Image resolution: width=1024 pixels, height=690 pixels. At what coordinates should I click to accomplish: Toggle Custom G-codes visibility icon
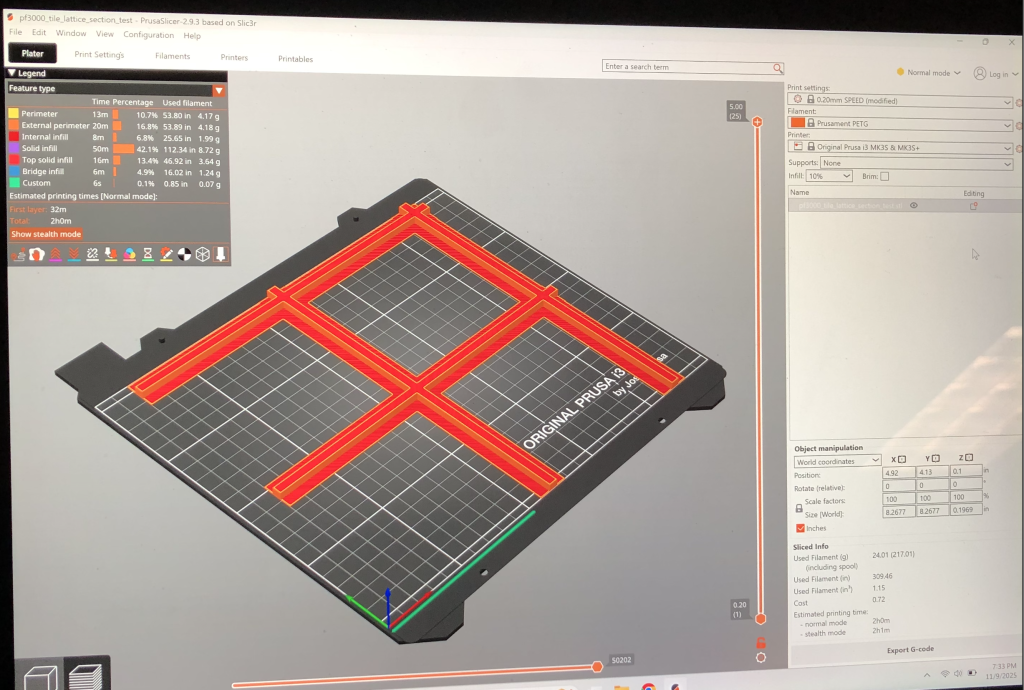[166, 255]
